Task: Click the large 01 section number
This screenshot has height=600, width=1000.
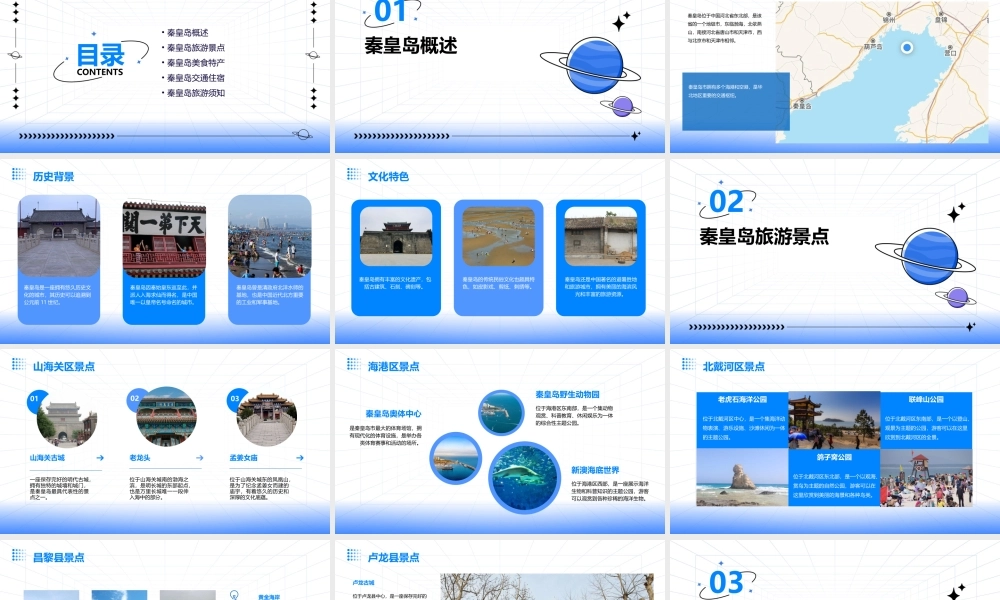Action: click(390, 11)
